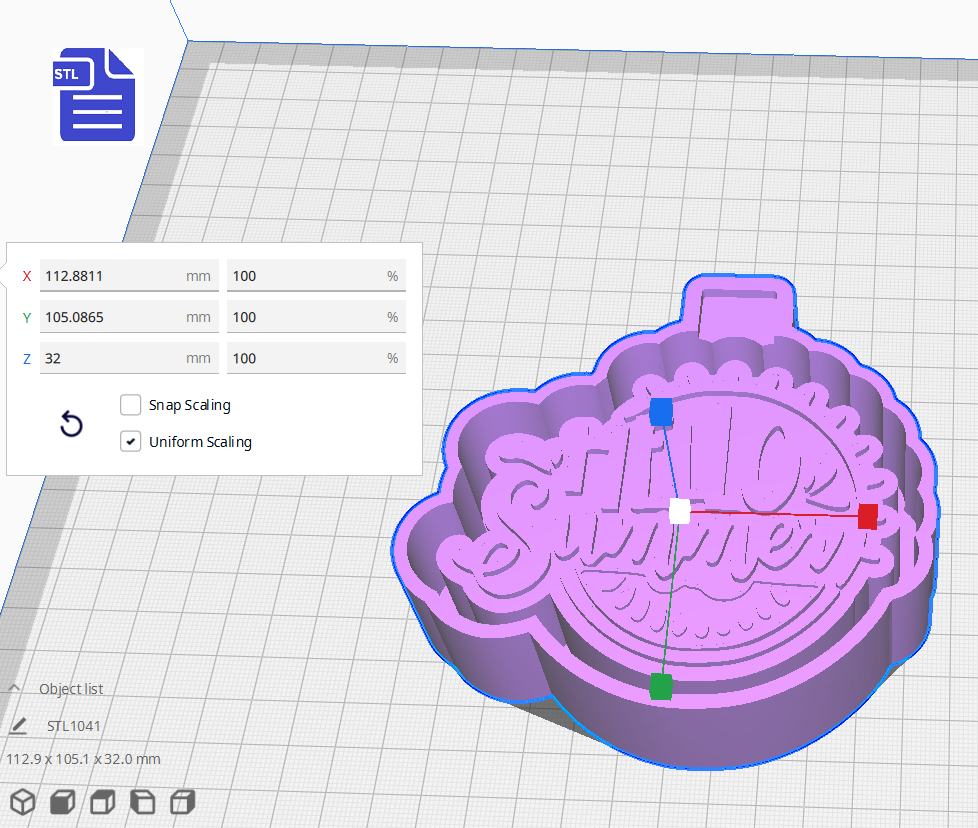Click the blue Z scale handle
Image resolution: width=978 pixels, height=828 pixels.
tap(660, 409)
